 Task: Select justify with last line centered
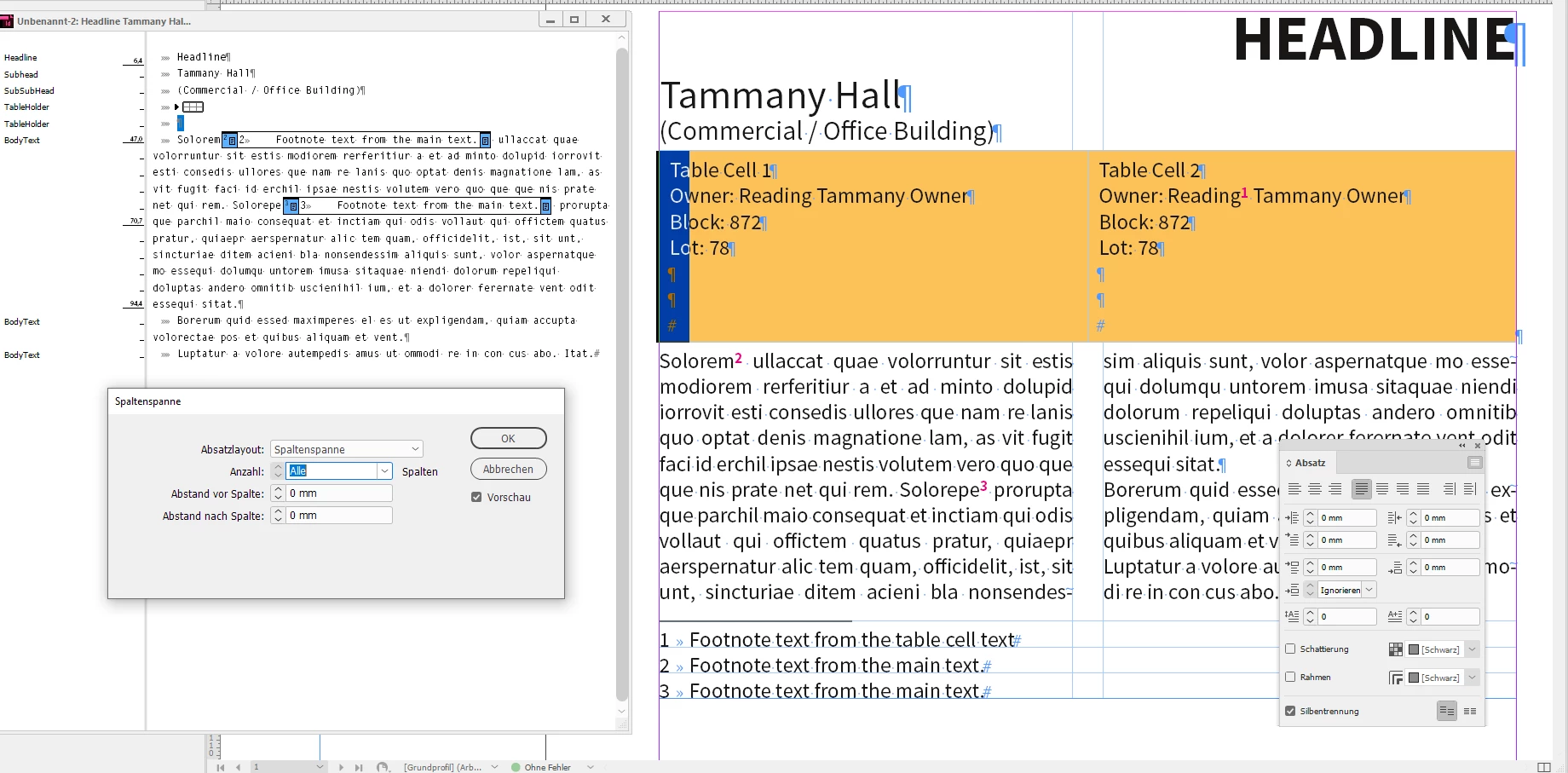point(1382,489)
